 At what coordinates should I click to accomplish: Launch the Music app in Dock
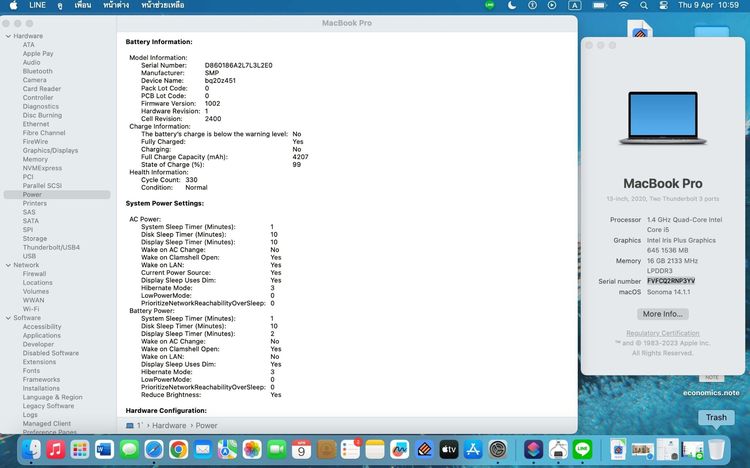[x=55, y=450]
